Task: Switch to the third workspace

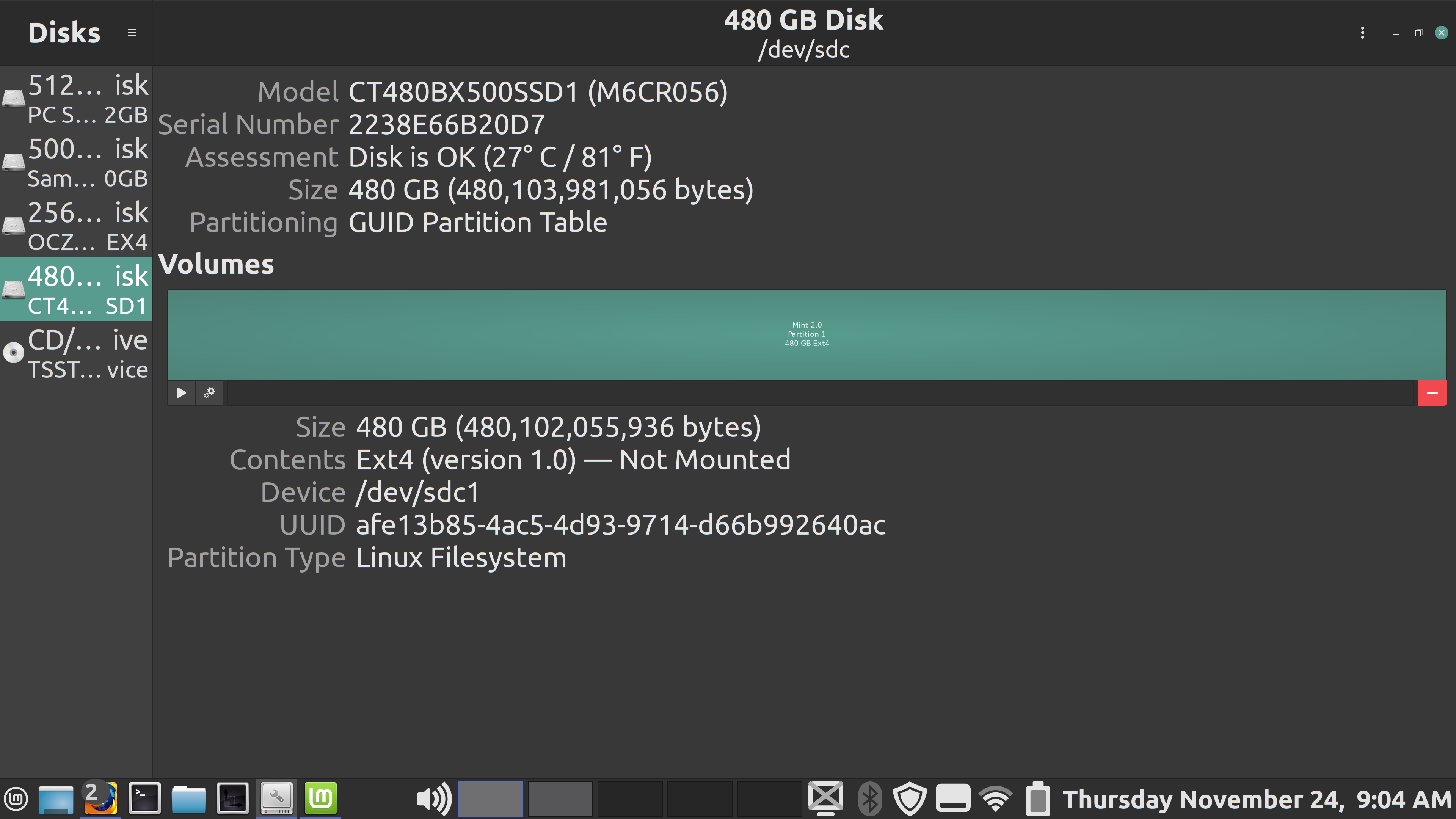Action: [630, 799]
